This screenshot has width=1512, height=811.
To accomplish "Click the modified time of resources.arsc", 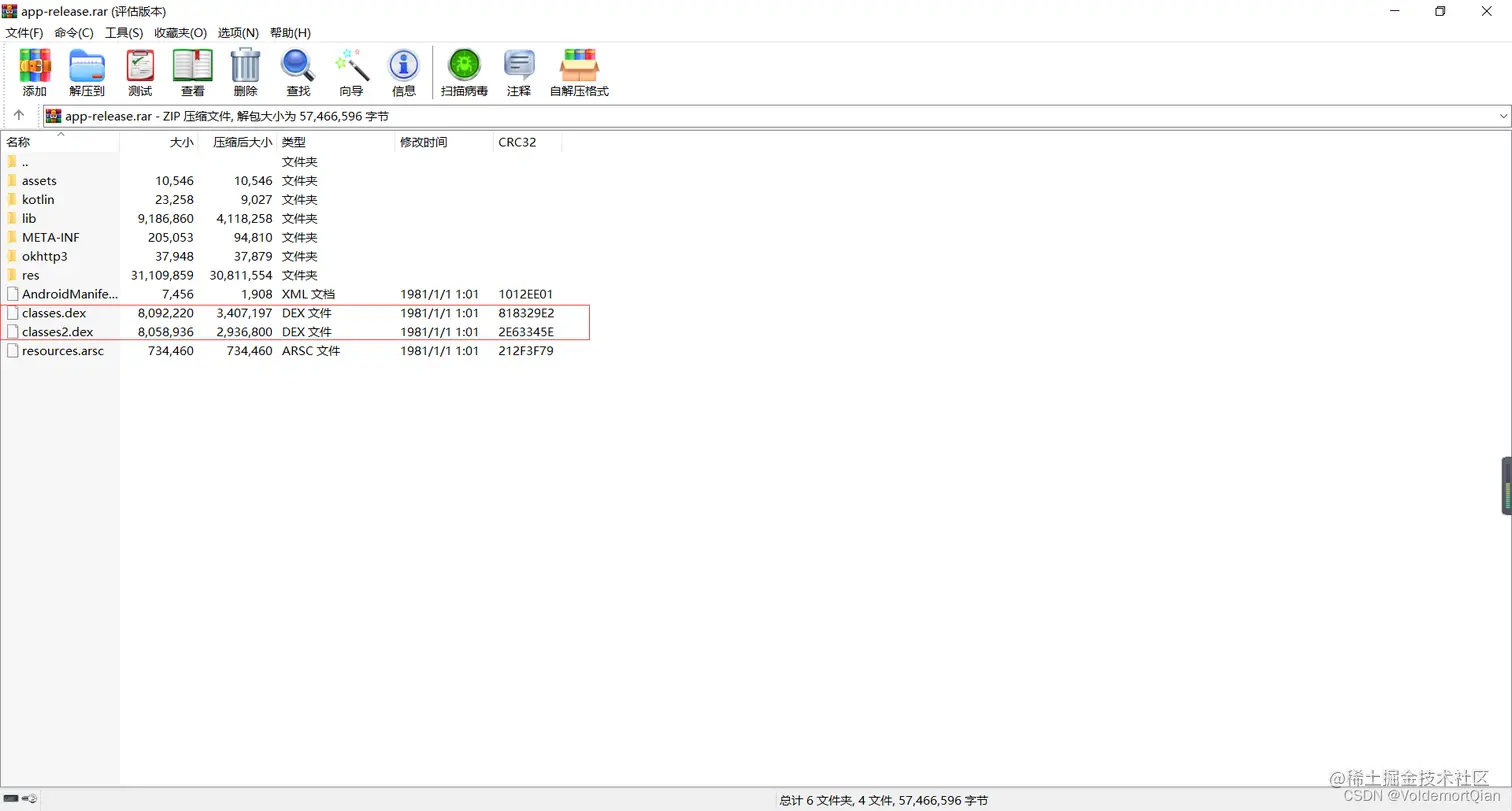I will (440, 351).
